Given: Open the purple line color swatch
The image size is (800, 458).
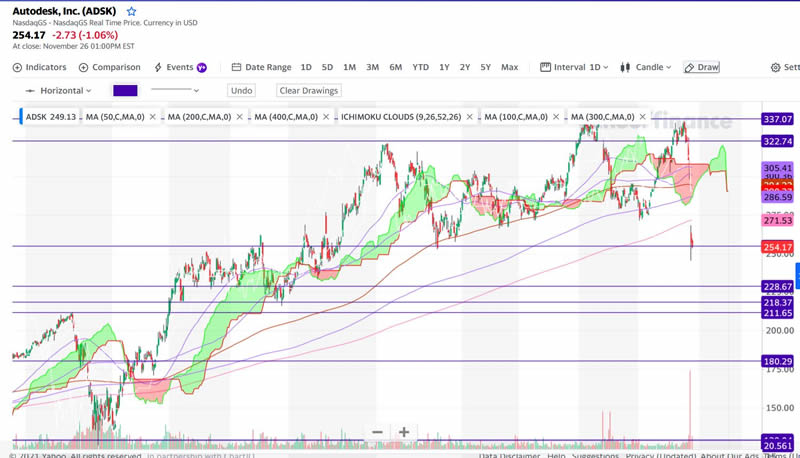Looking at the screenshot, I should 125,91.
